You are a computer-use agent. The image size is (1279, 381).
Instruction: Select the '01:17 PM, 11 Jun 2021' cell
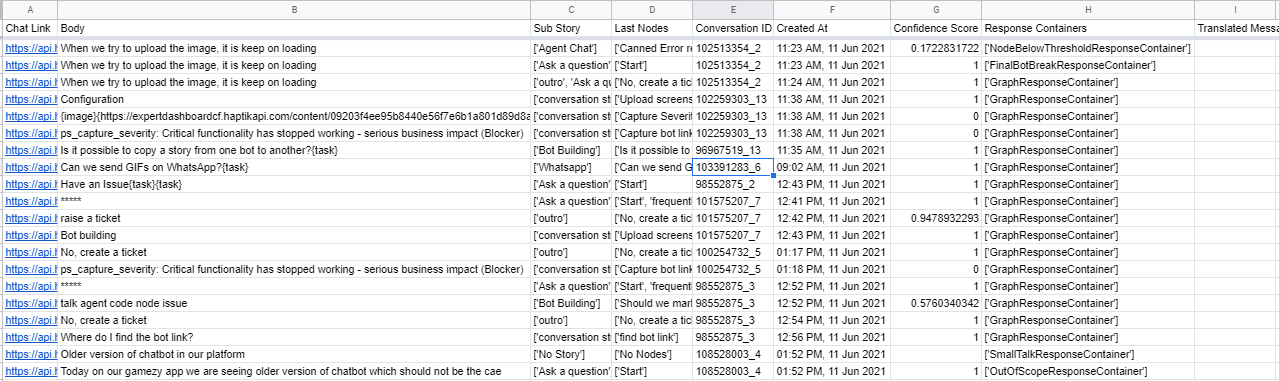[832, 252]
